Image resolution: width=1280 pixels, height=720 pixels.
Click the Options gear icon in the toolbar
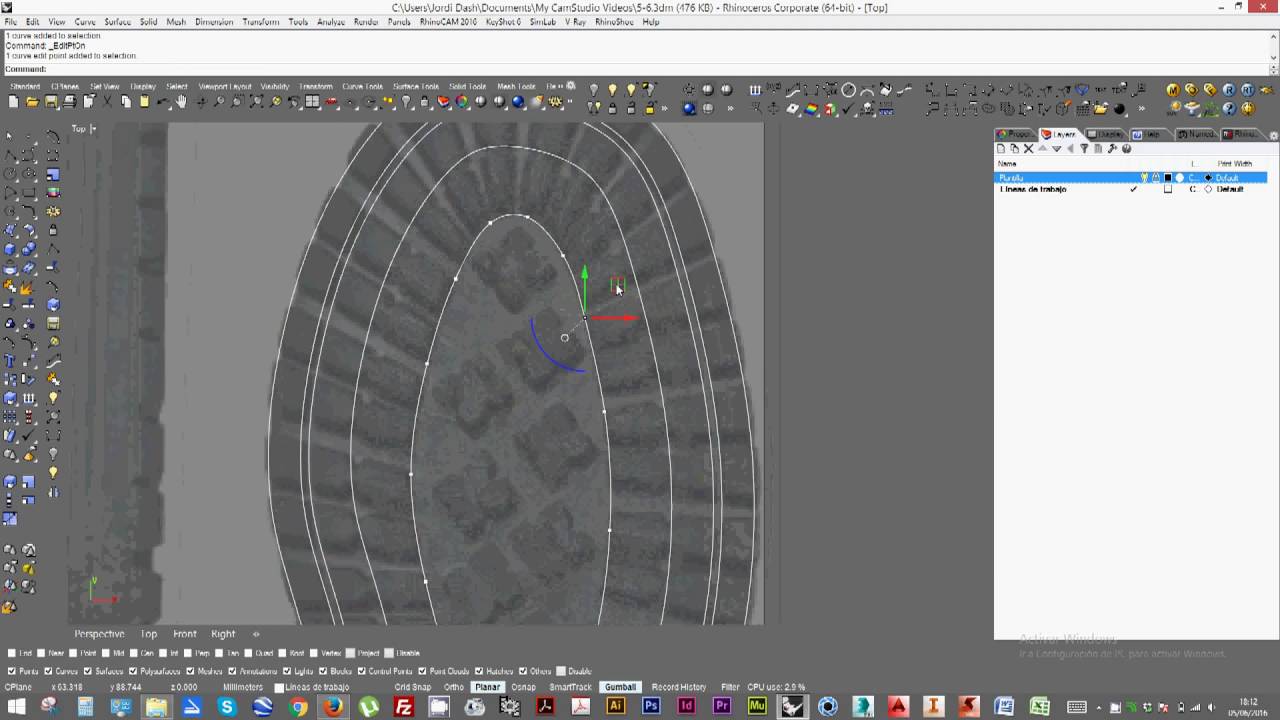[x=554, y=102]
